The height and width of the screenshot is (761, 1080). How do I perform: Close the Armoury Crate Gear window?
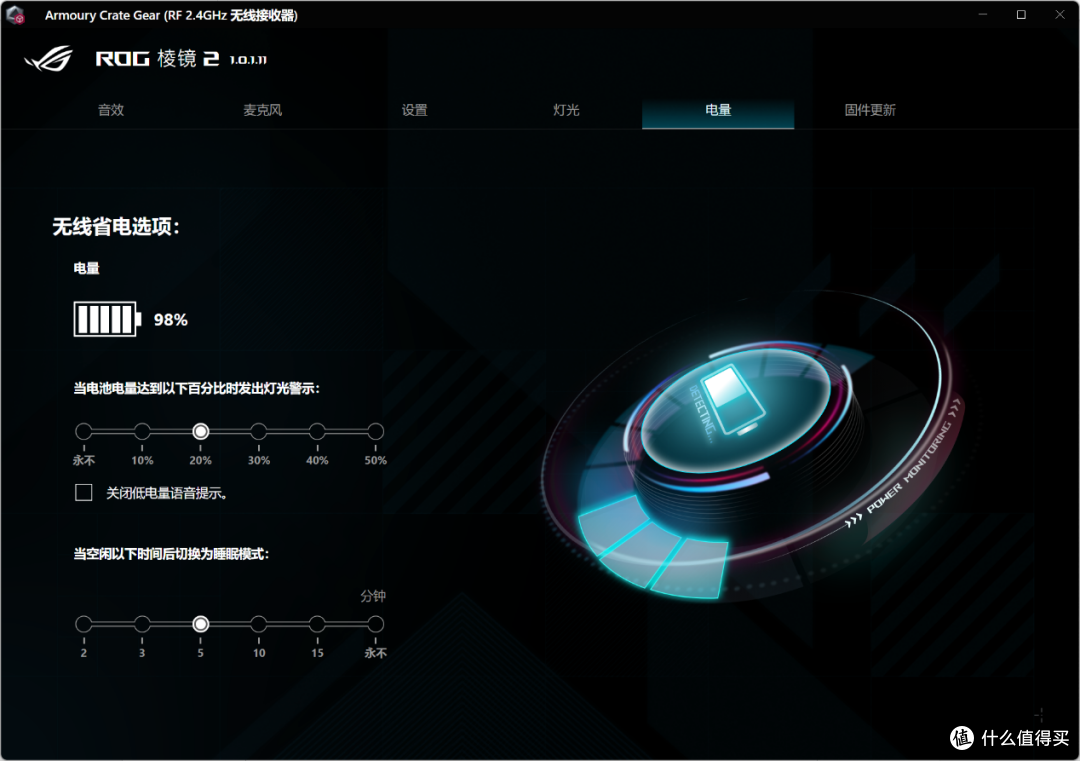tap(1059, 14)
